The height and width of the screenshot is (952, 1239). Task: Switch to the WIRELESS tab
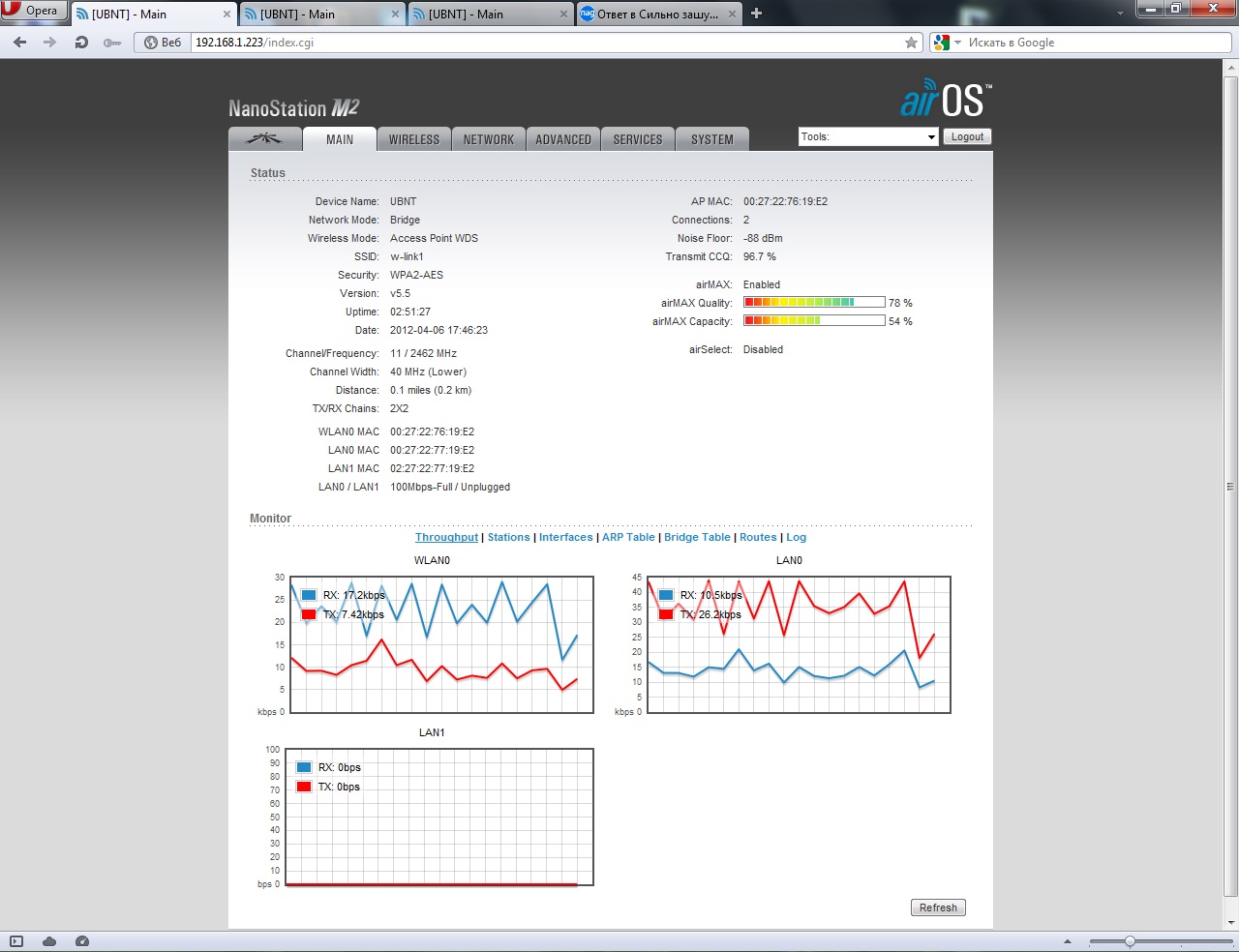[414, 139]
